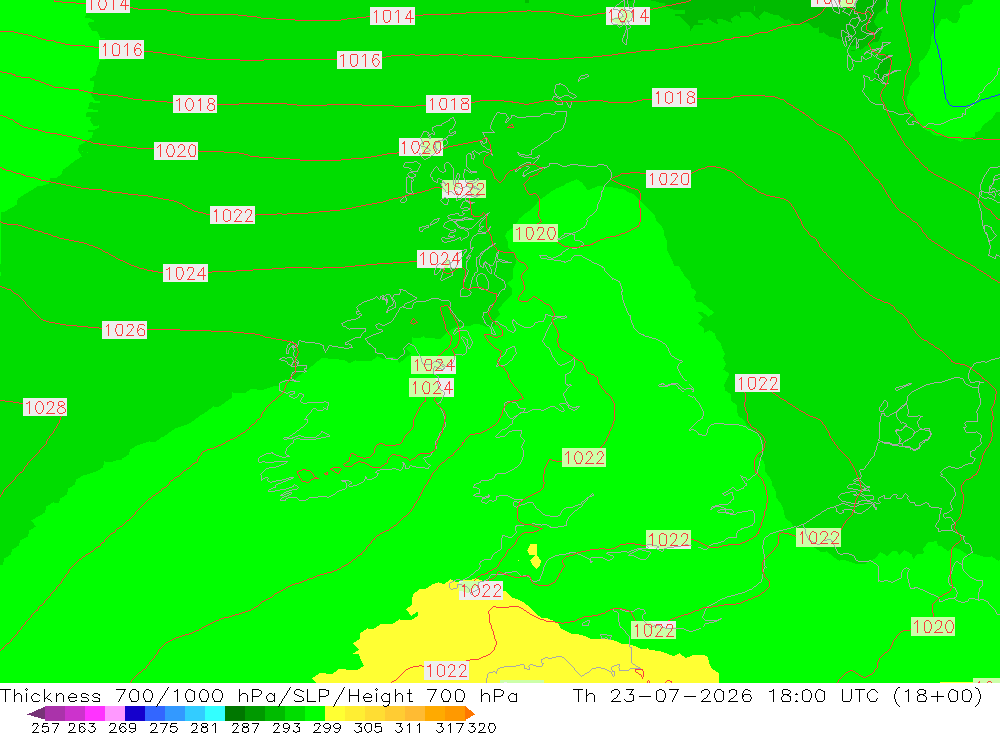Click the orange arrow end of the color scale

[470, 713]
